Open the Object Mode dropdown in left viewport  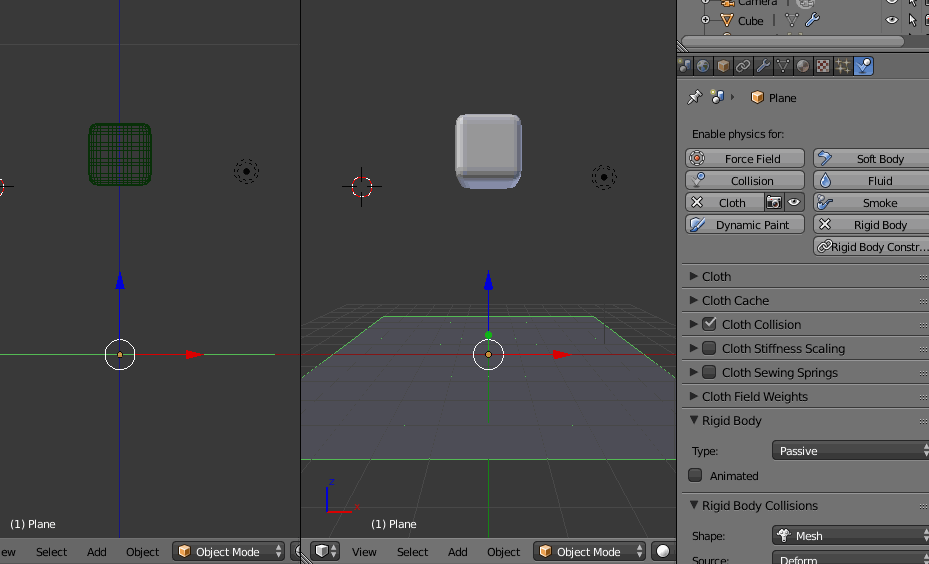pos(228,552)
